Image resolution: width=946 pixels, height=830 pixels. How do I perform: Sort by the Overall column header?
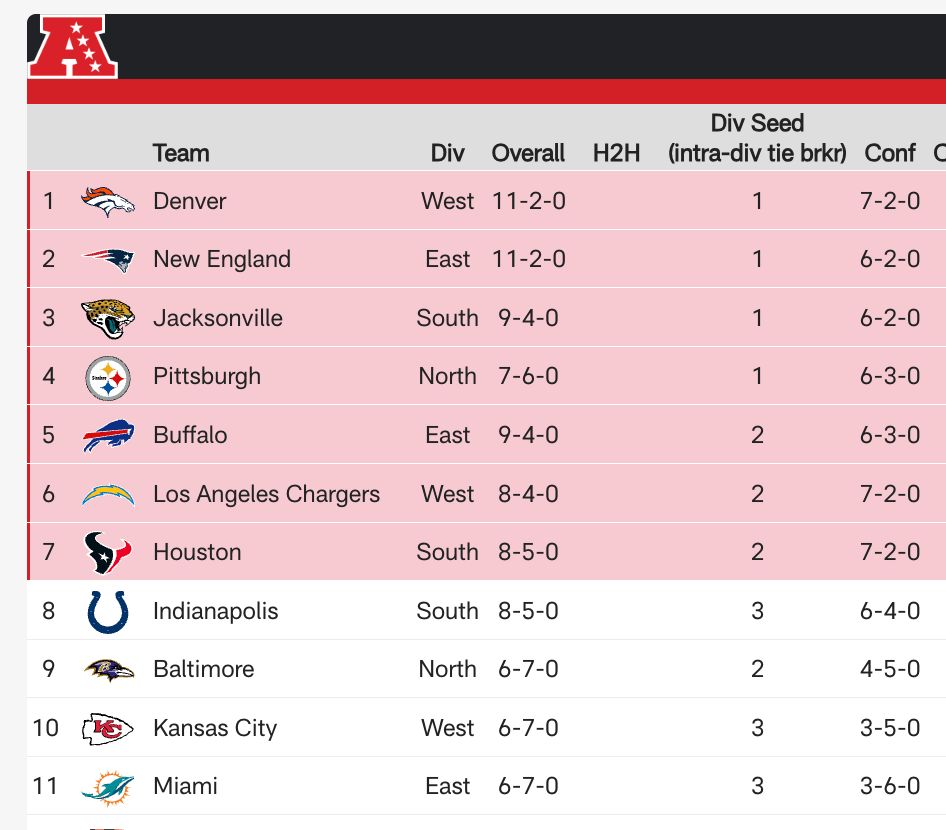[528, 153]
